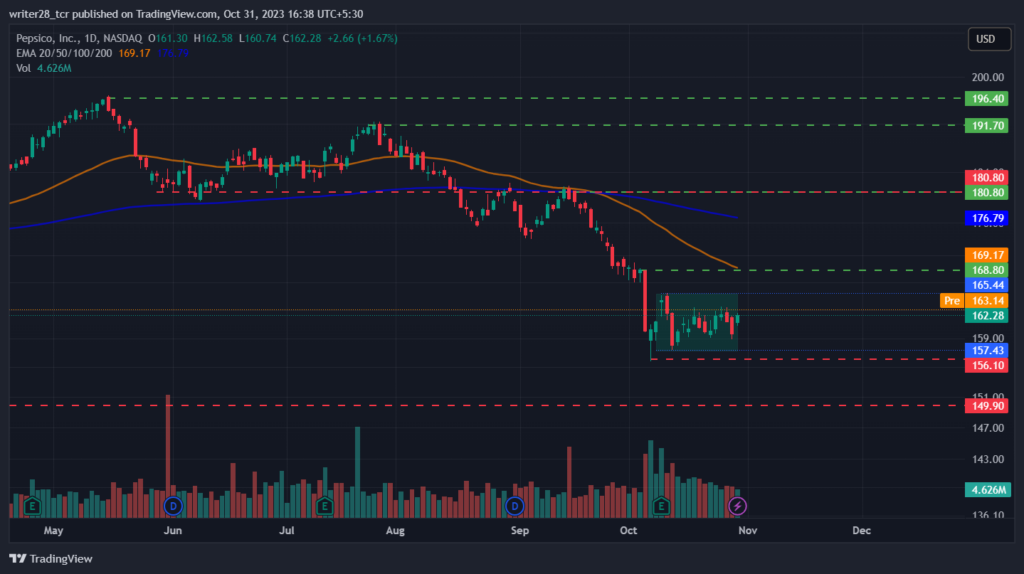This screenshot has width=1024, height=574.
Task: Click the Jul label on time axis
Action: coord(286,531)
